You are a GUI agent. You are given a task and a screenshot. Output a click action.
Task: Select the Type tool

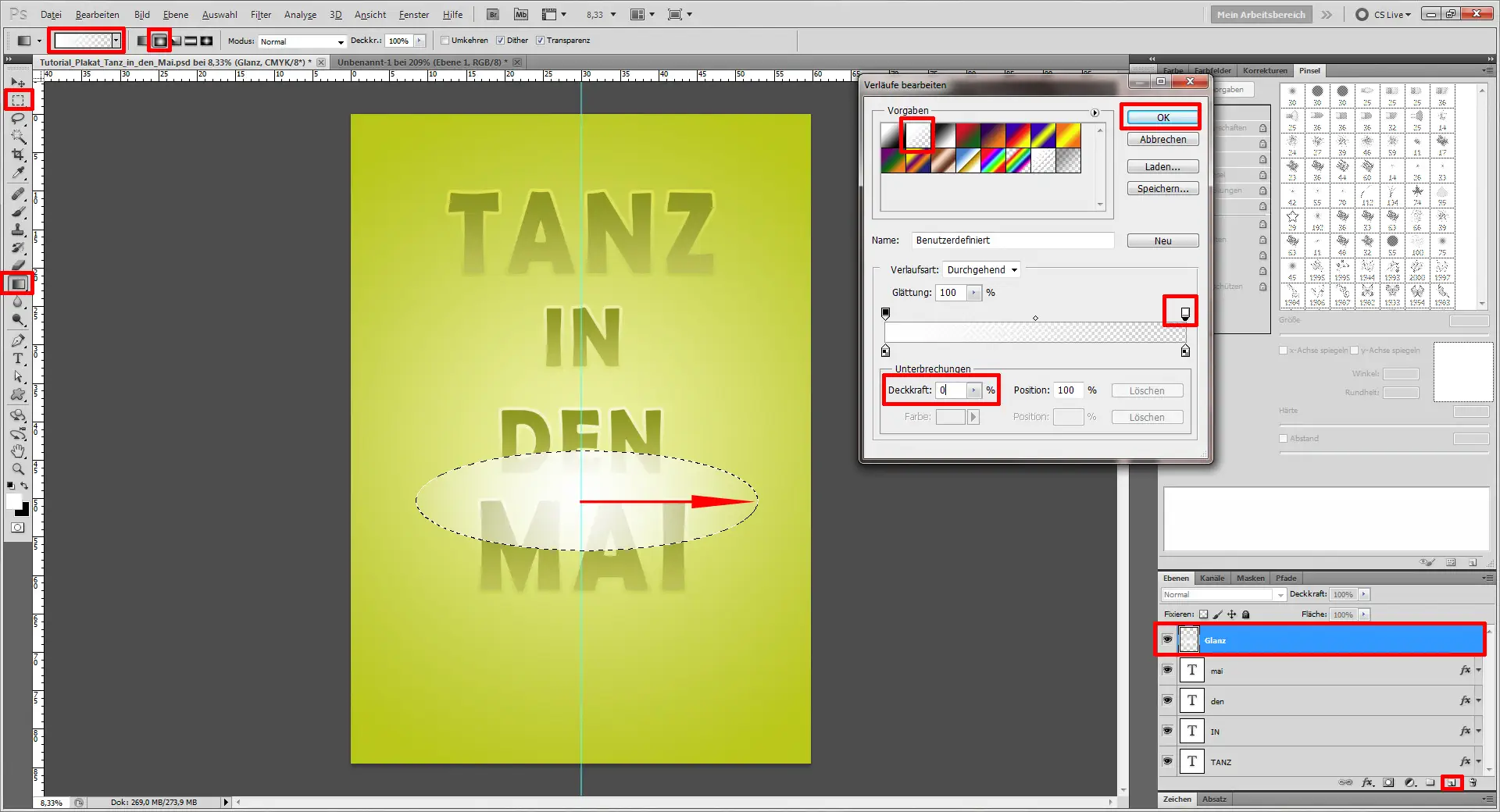tap(19, 359)
